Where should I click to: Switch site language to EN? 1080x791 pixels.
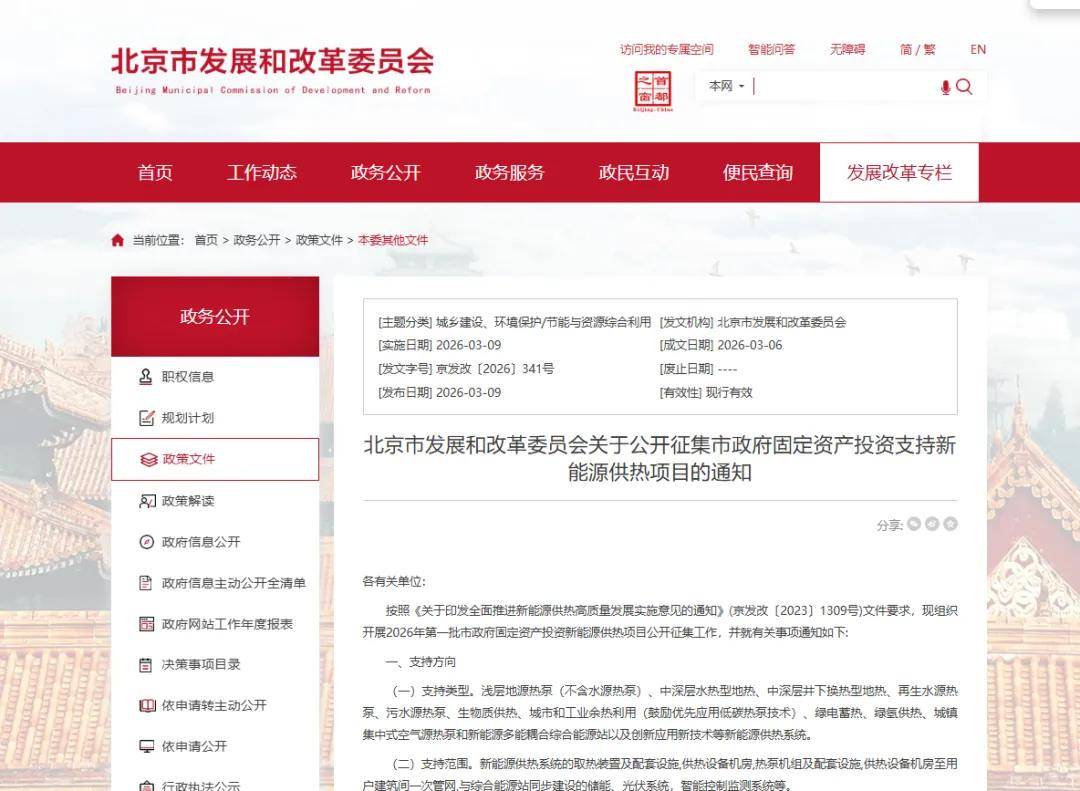click(977, 49)
